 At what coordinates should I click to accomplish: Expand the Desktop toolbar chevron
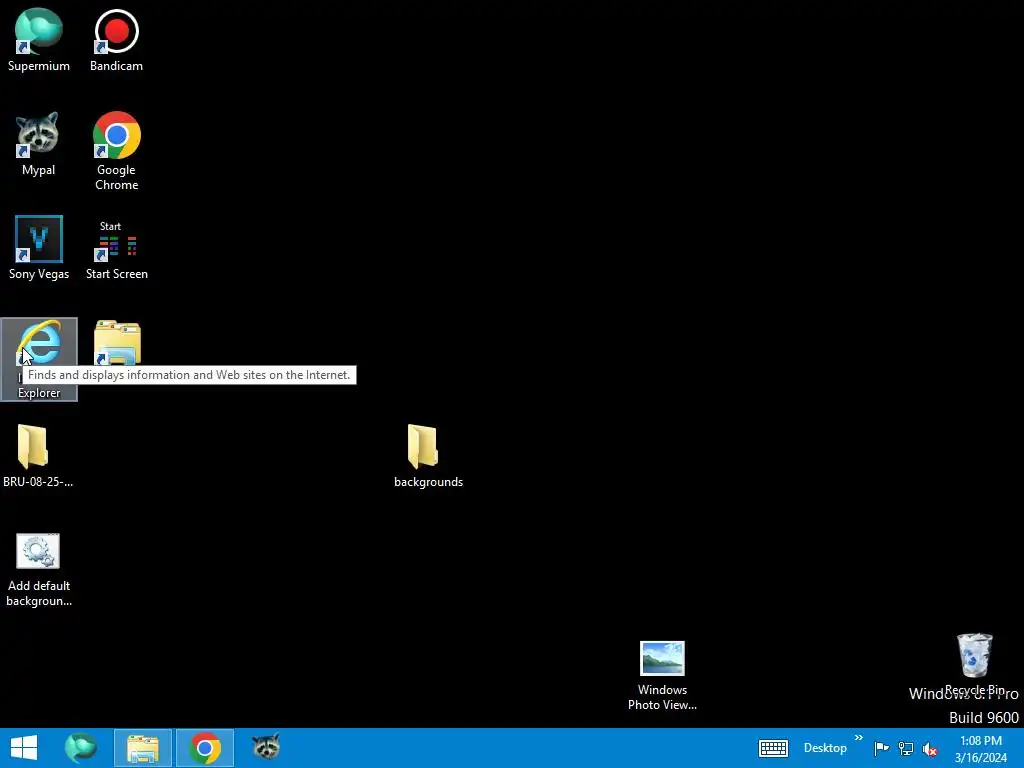click(858, 738)
